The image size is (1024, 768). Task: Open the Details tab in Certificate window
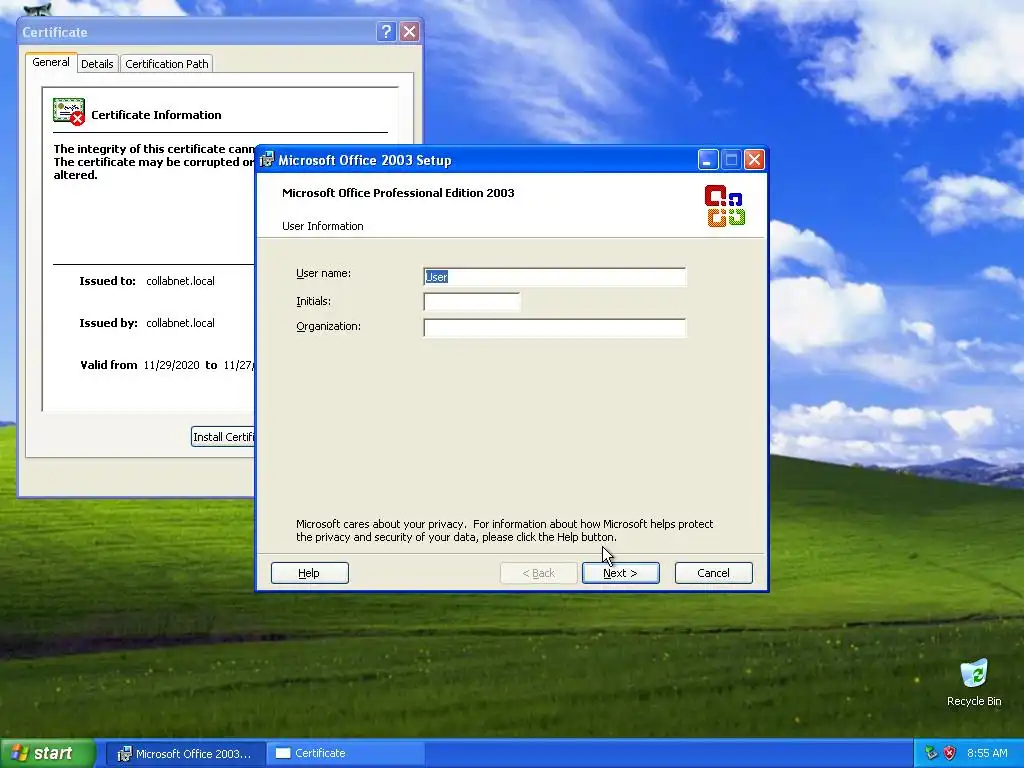click(x=97, y=63)
